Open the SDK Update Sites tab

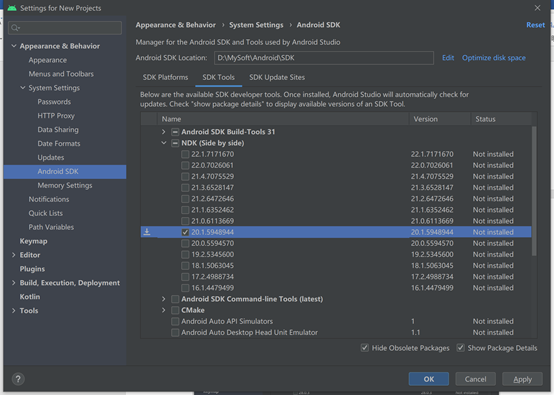(277, 77)
